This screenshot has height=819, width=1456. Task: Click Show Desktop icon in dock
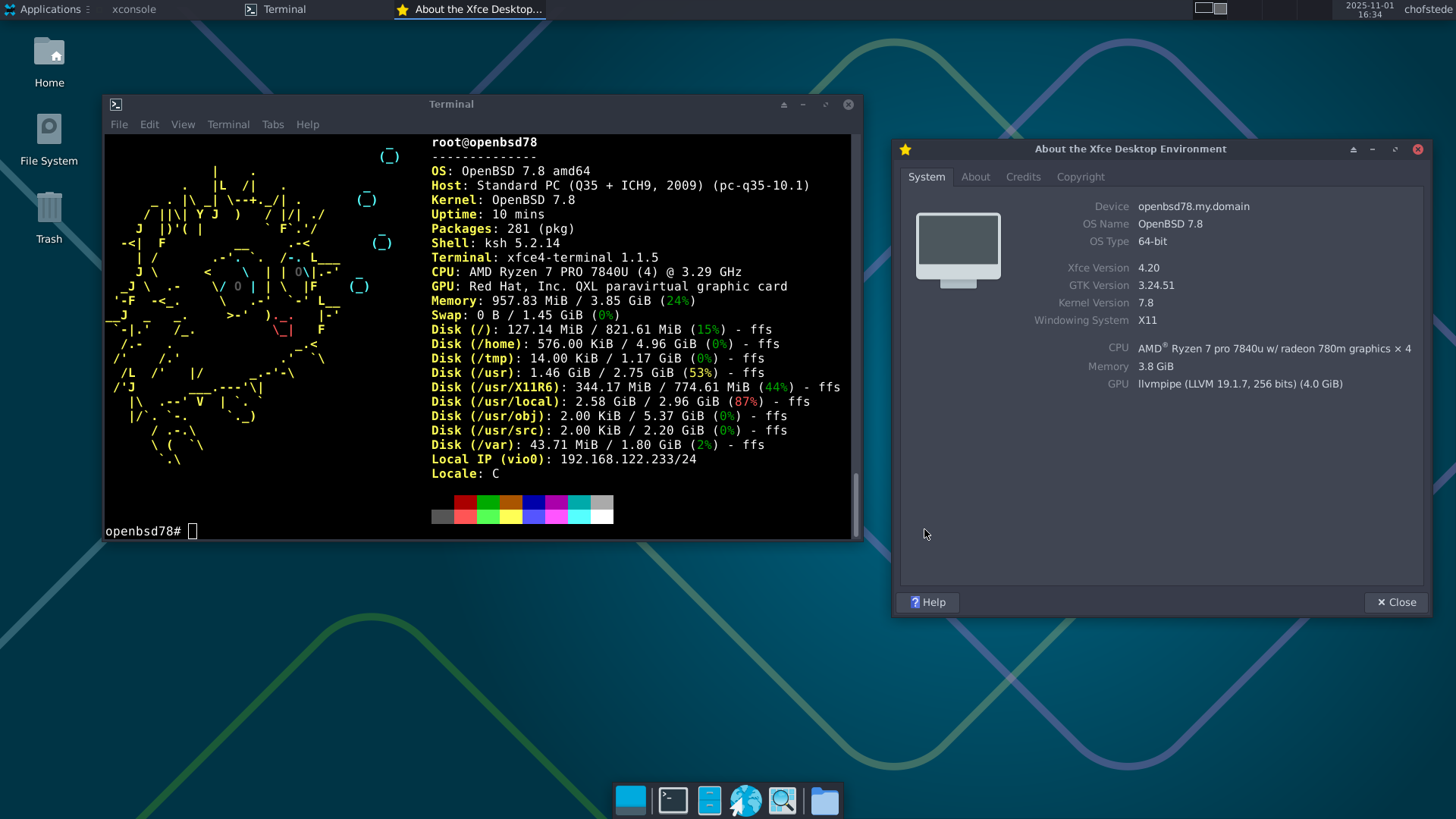pos(630,800)
